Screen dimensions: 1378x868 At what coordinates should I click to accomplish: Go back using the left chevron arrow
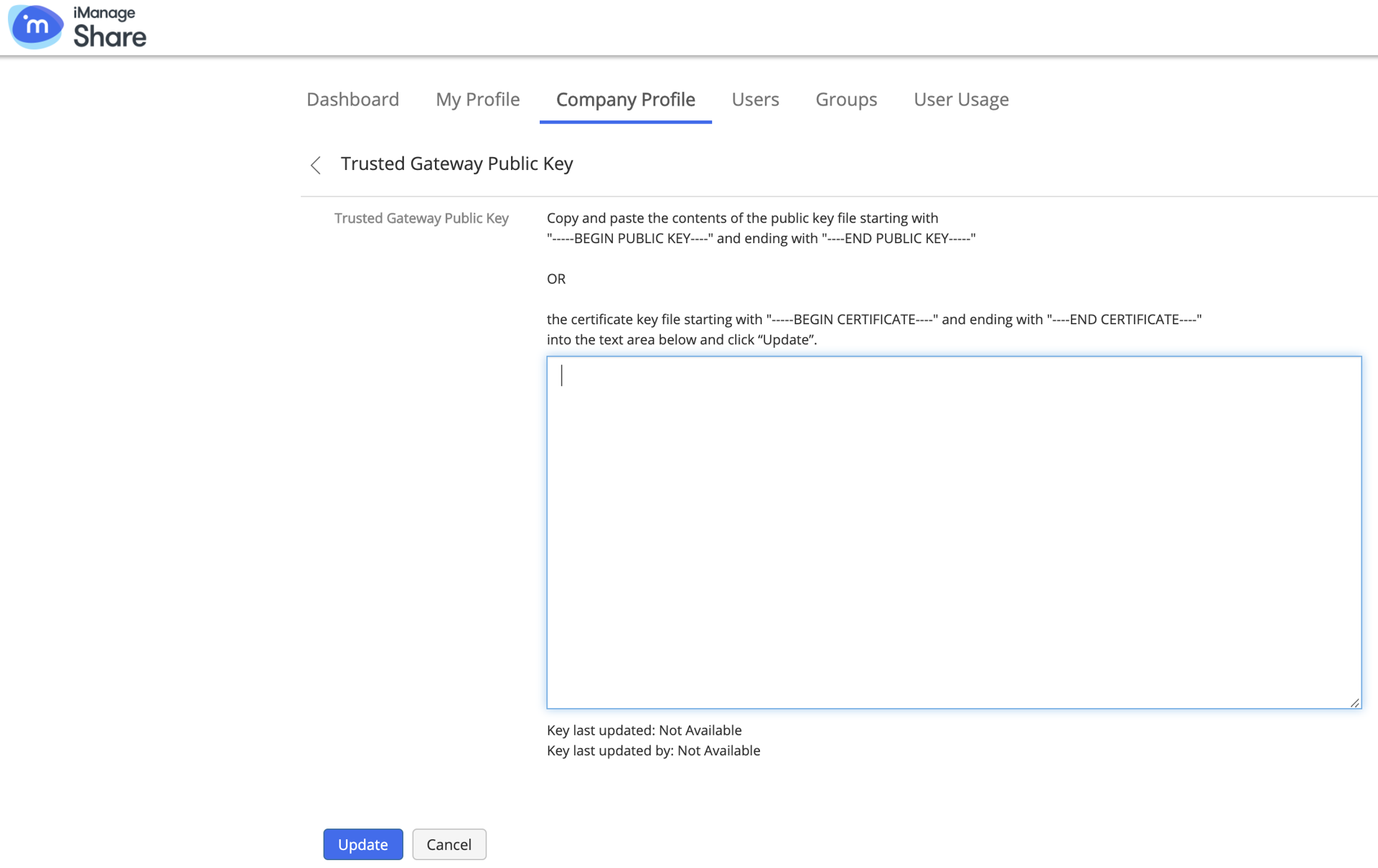[316, 165]
